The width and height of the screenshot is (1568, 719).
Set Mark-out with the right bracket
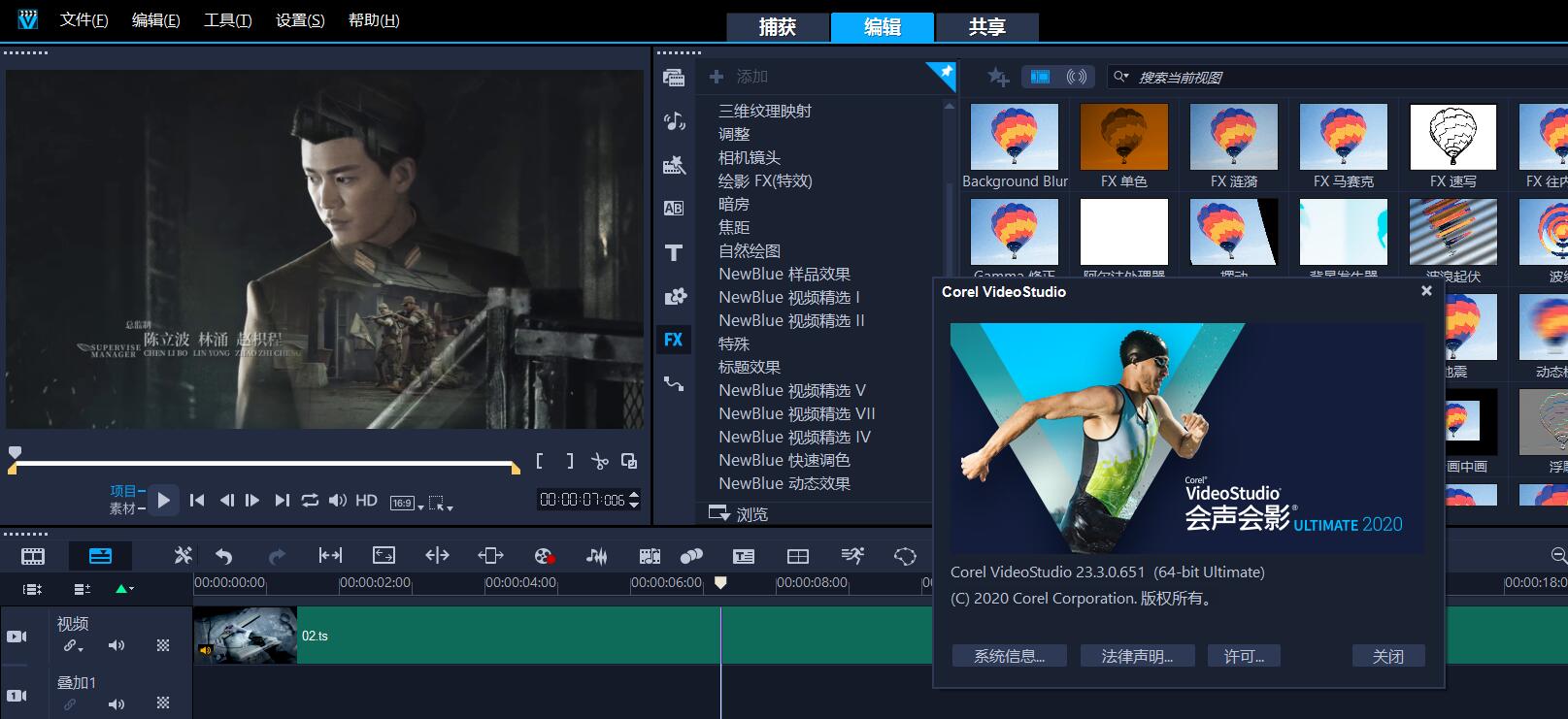[x=570, y=461]
